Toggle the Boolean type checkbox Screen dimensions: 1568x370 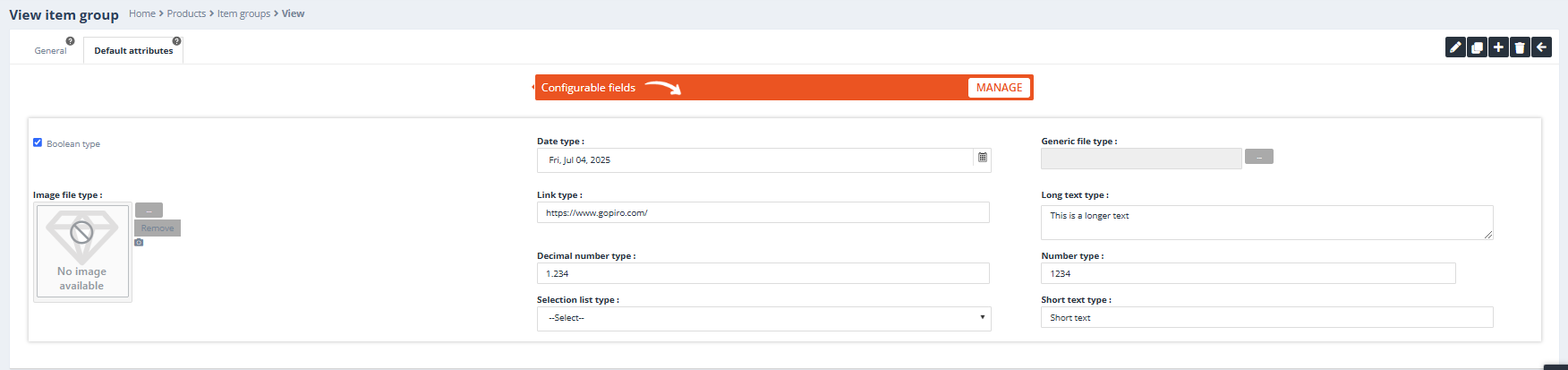[x=38, y=142]
